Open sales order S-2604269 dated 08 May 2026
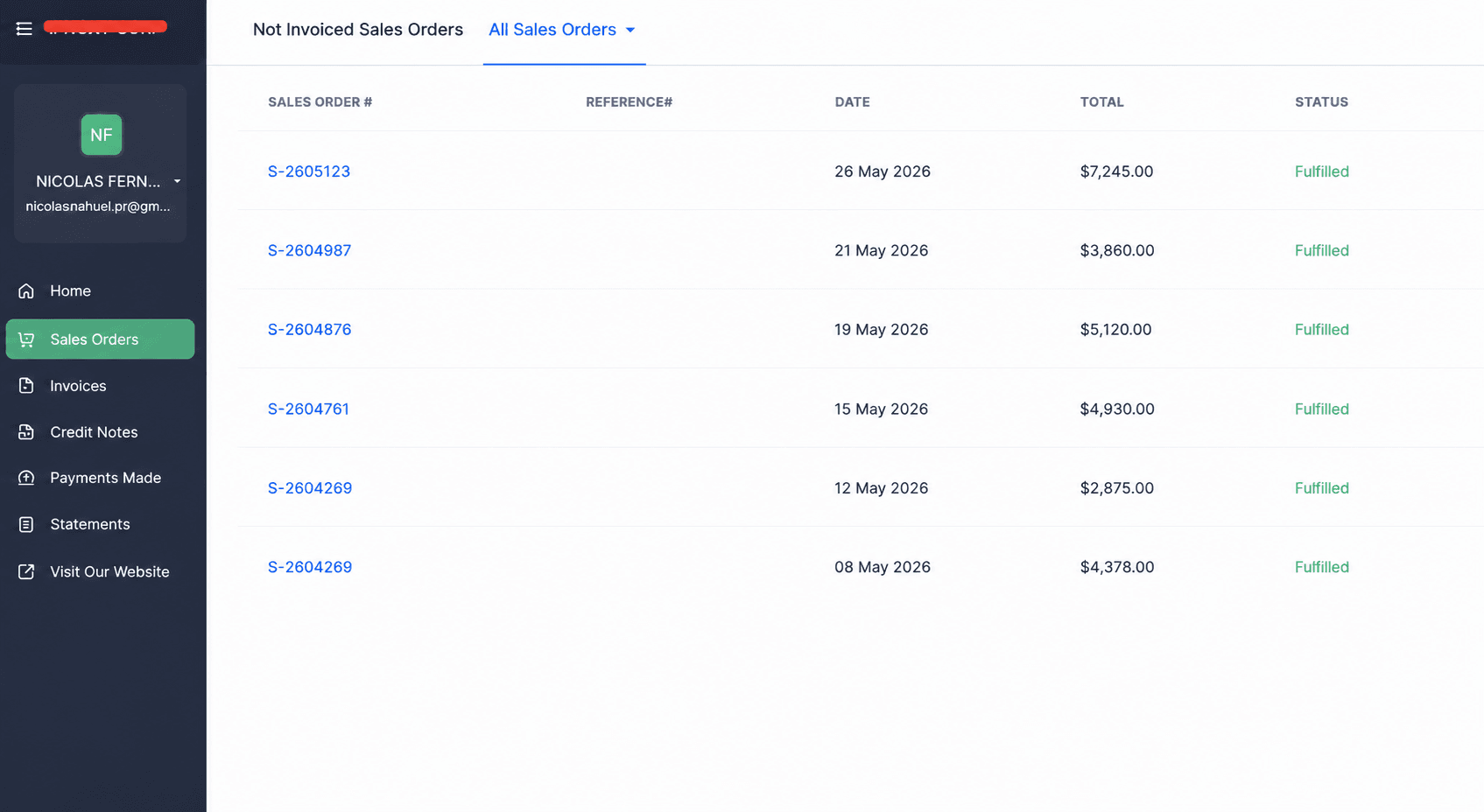 (310, 567)
